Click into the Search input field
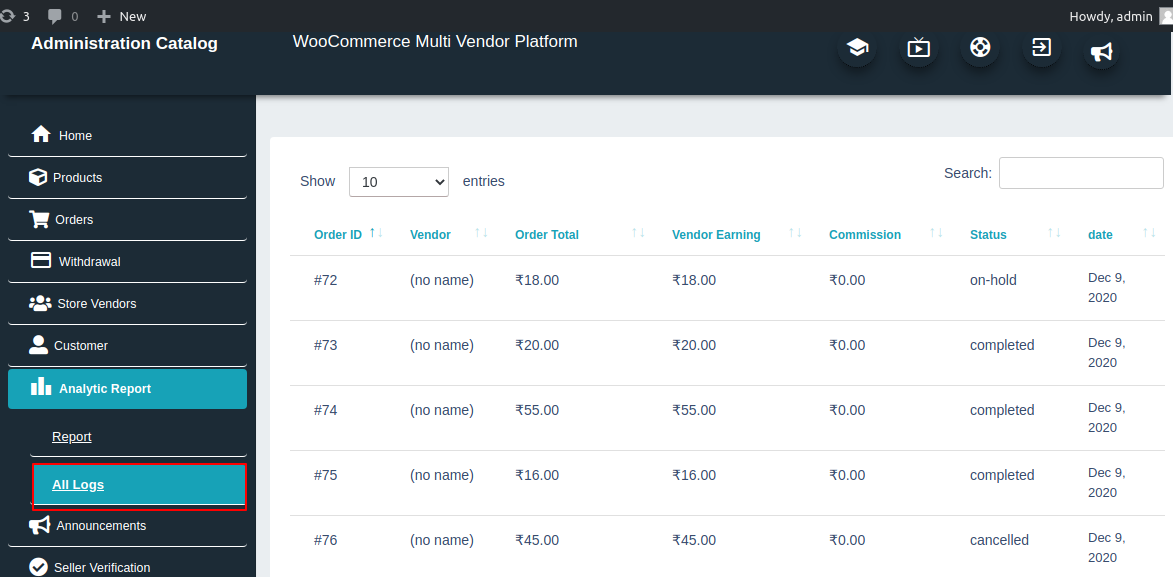 (1081, 173)
